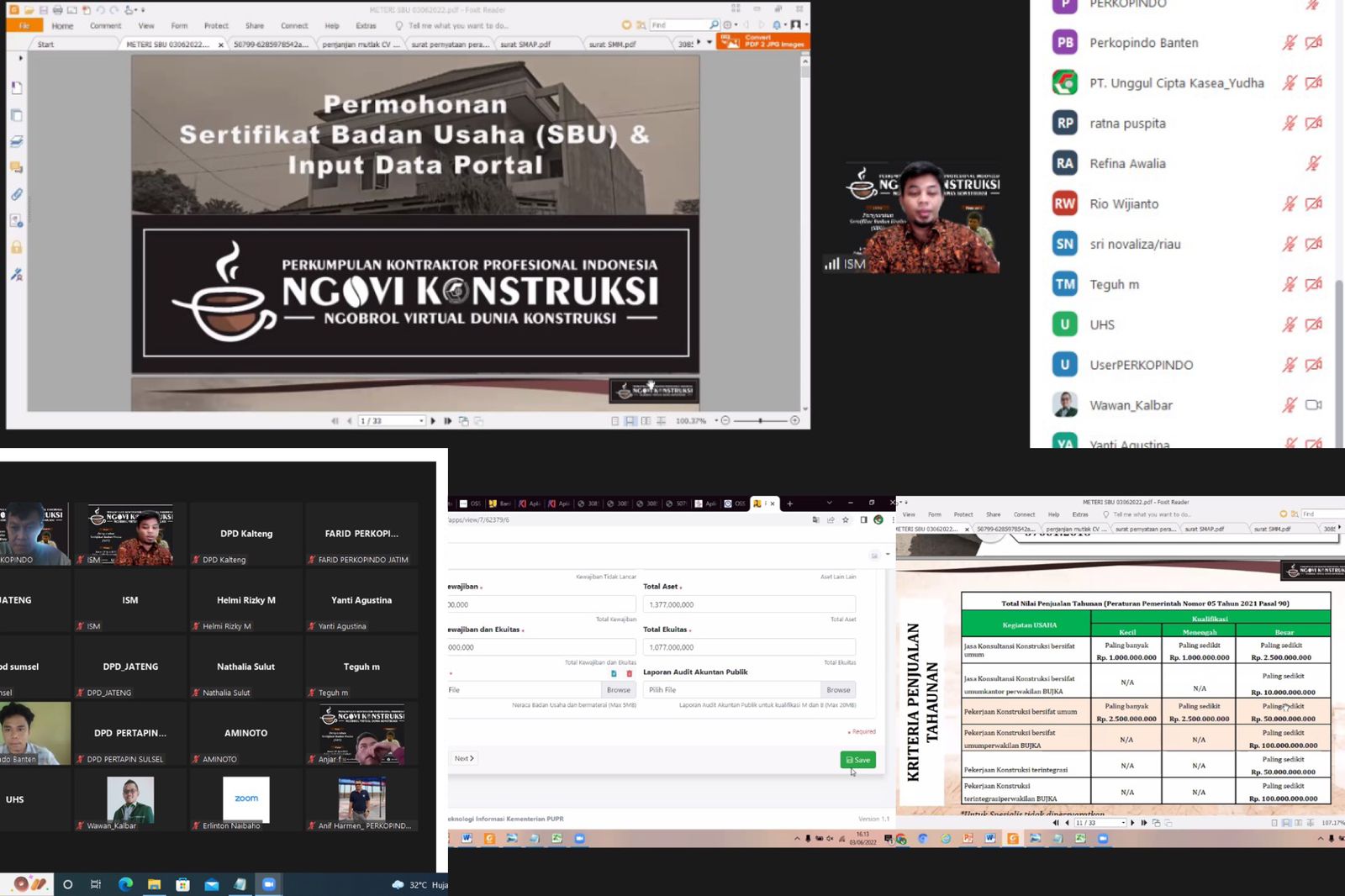Click Browse for Laporan Audit Akuntan Publik
Image resolution: width=1345 pixels, height=896 pixels.
click(x=837, y=690)
